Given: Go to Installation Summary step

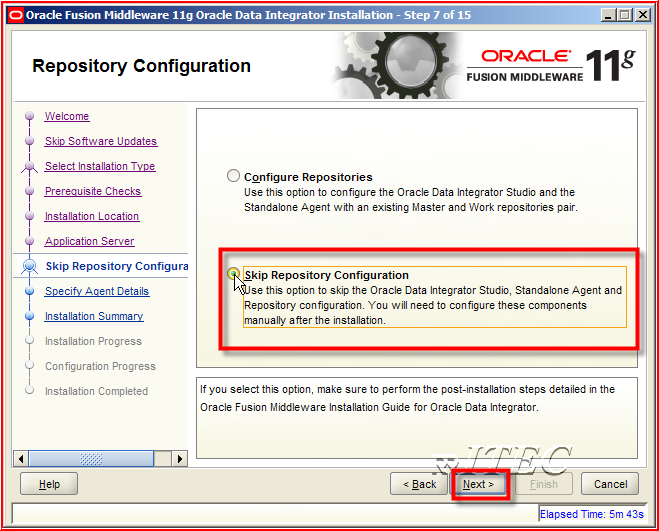Looking at the screenshot, I should point(94,316).
